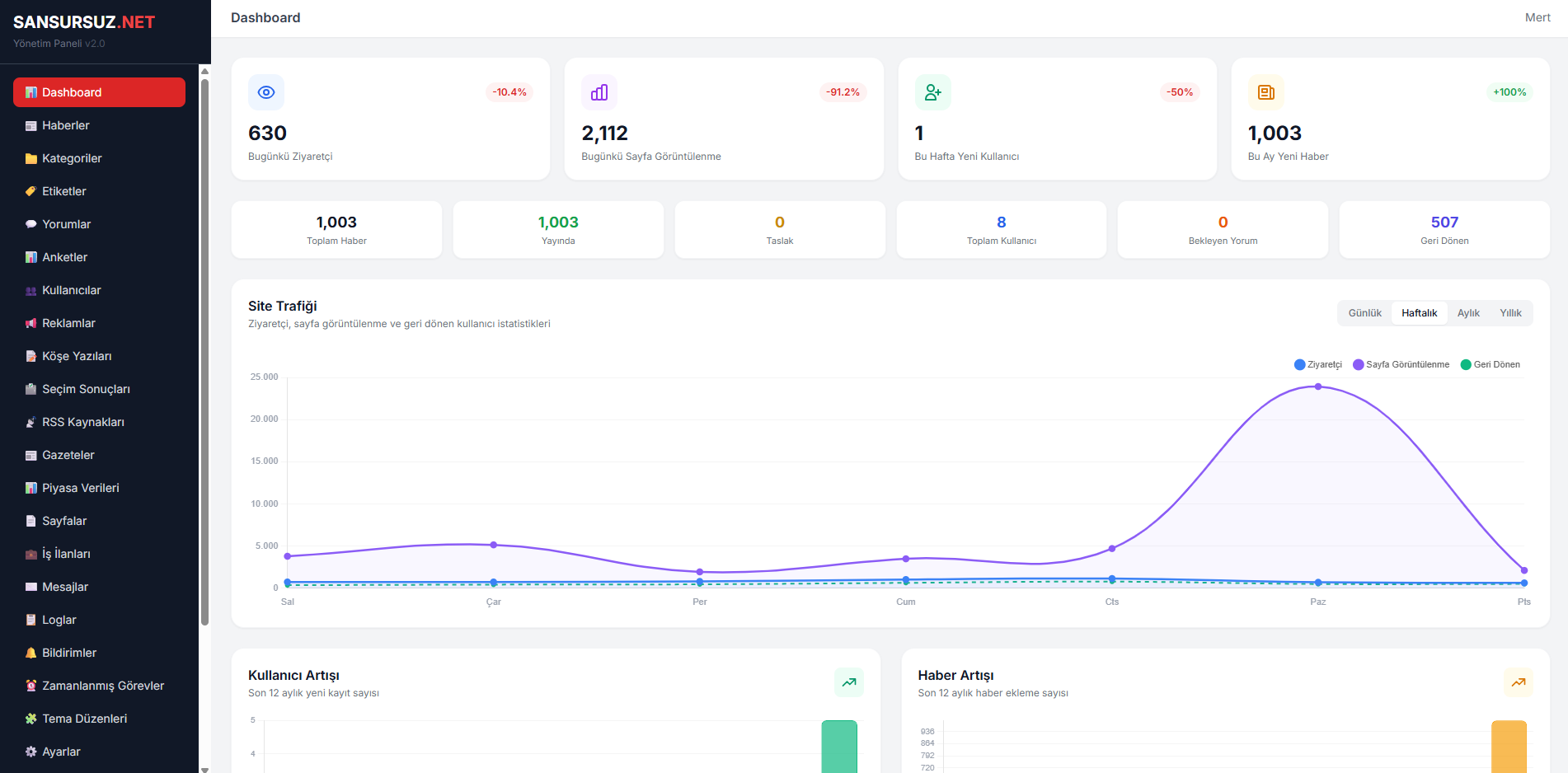The height and width of the screenshot is (773, 1568).
Task: Open Yorumlar via its speech bubble icon
Action: [31, 224]
